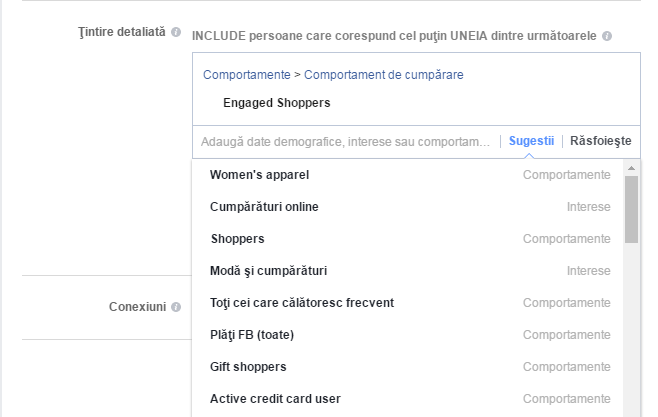Choose the Shoppers behavior option
The height and width of the screenshot is (417, 658).
(237, 239)
